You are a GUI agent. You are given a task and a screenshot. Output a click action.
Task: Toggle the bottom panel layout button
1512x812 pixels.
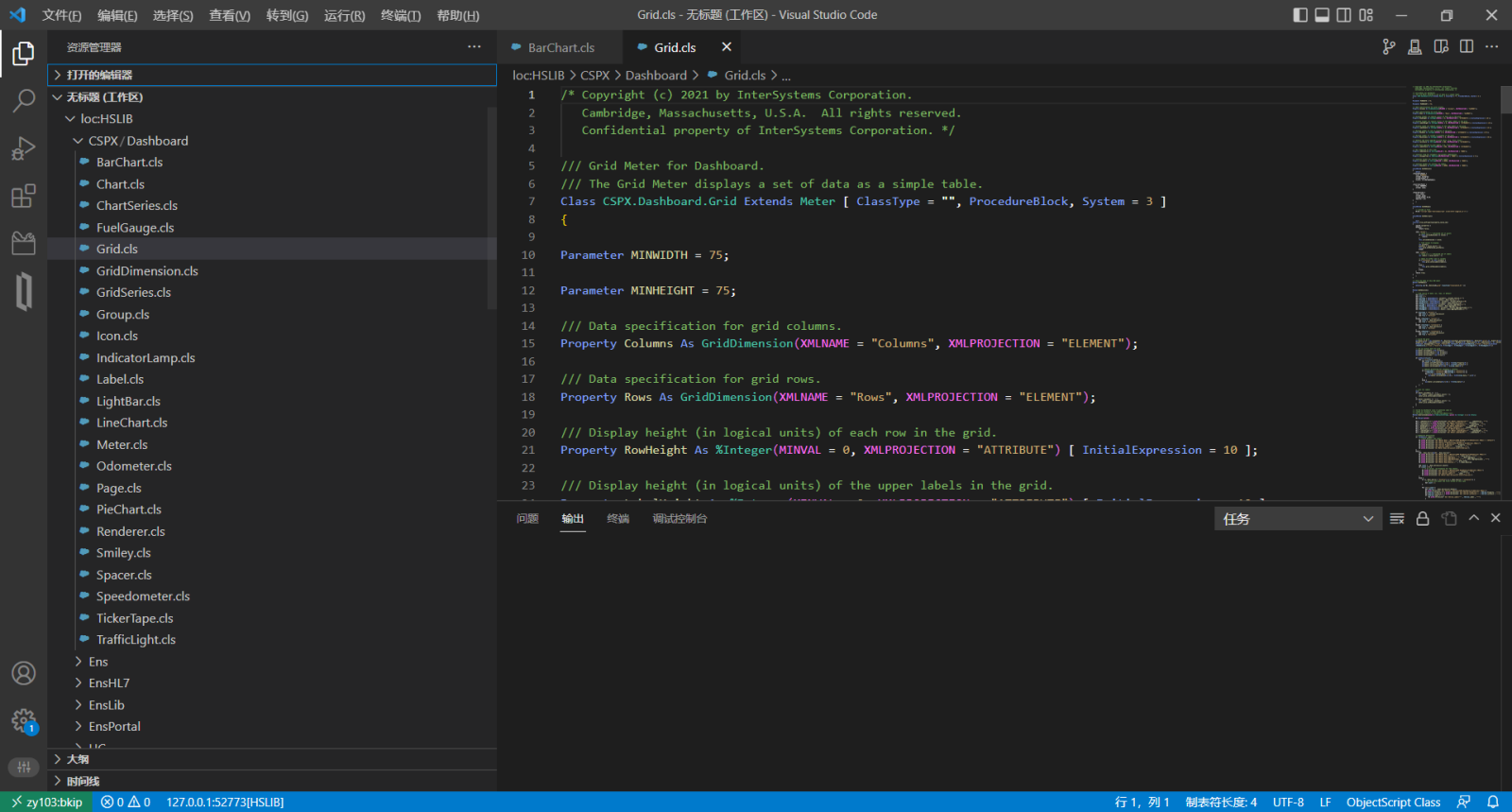[x=1322, y=15]
